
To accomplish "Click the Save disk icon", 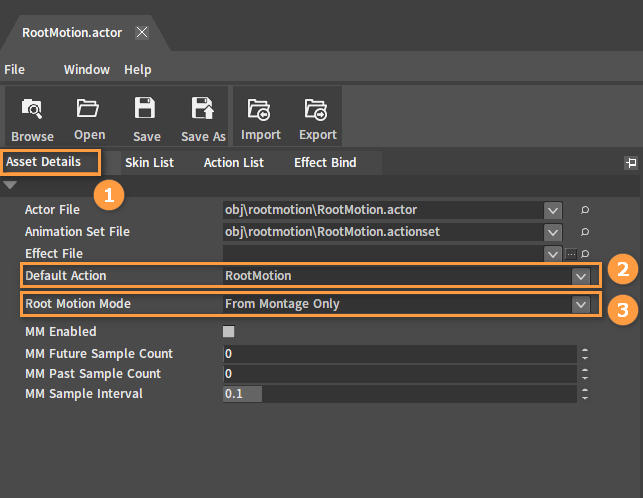I will pyautogui.click(x=146, y=108).
